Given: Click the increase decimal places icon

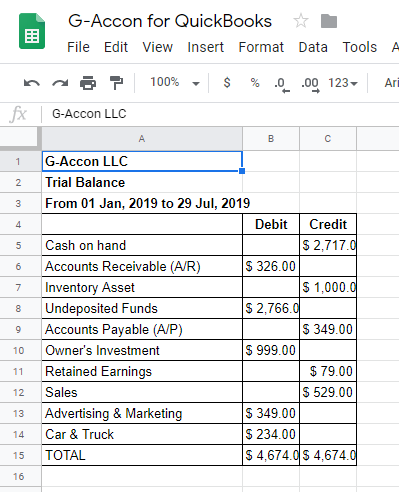Looking at the screenshot, I should pos(310,84).
